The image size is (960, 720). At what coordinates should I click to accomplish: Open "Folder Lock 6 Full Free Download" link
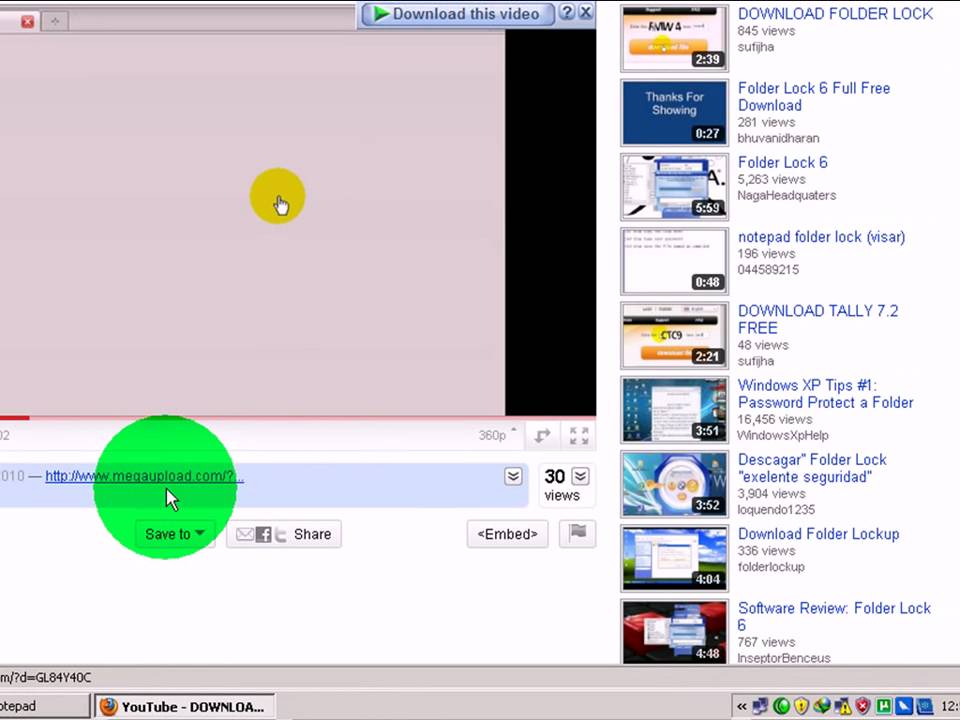[x=814, y=97]
